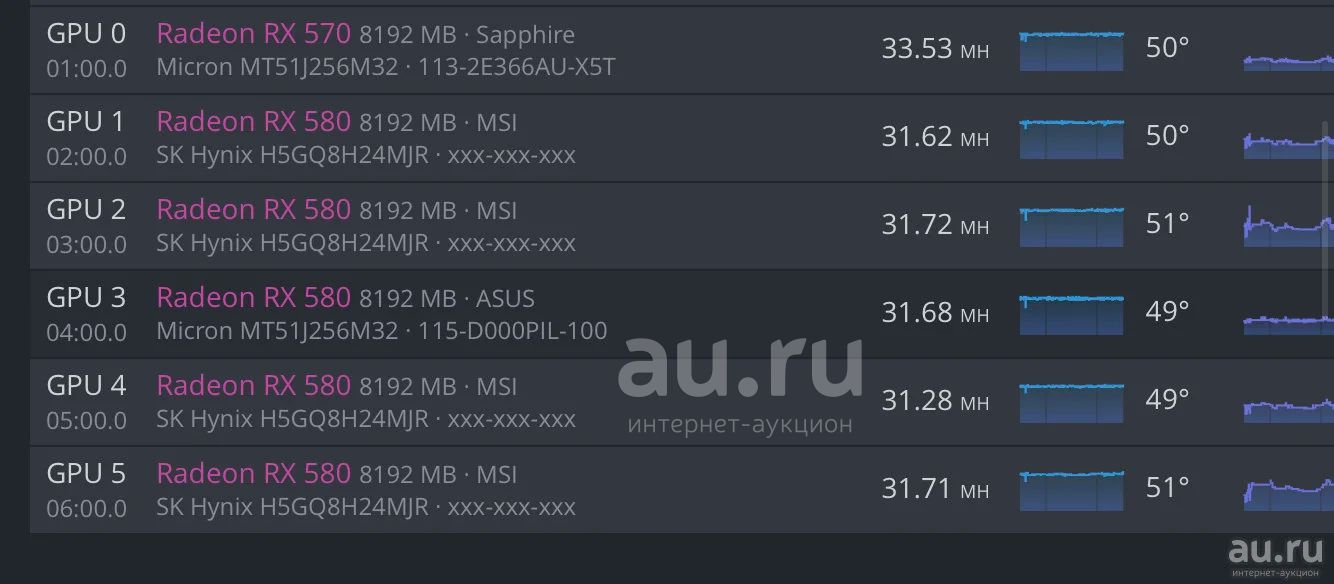Image resolution: width=1334 pixels, height=584 pixels.
Task: Click the GPU 2 hashrate graph thumbnail
Action: [x=1071, y=227]
